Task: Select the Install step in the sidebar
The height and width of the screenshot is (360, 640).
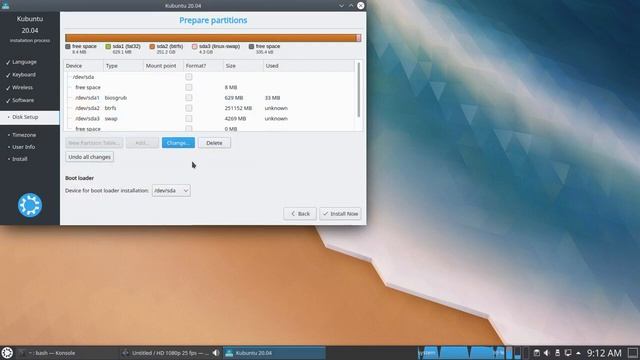Action: pos(20,159)
